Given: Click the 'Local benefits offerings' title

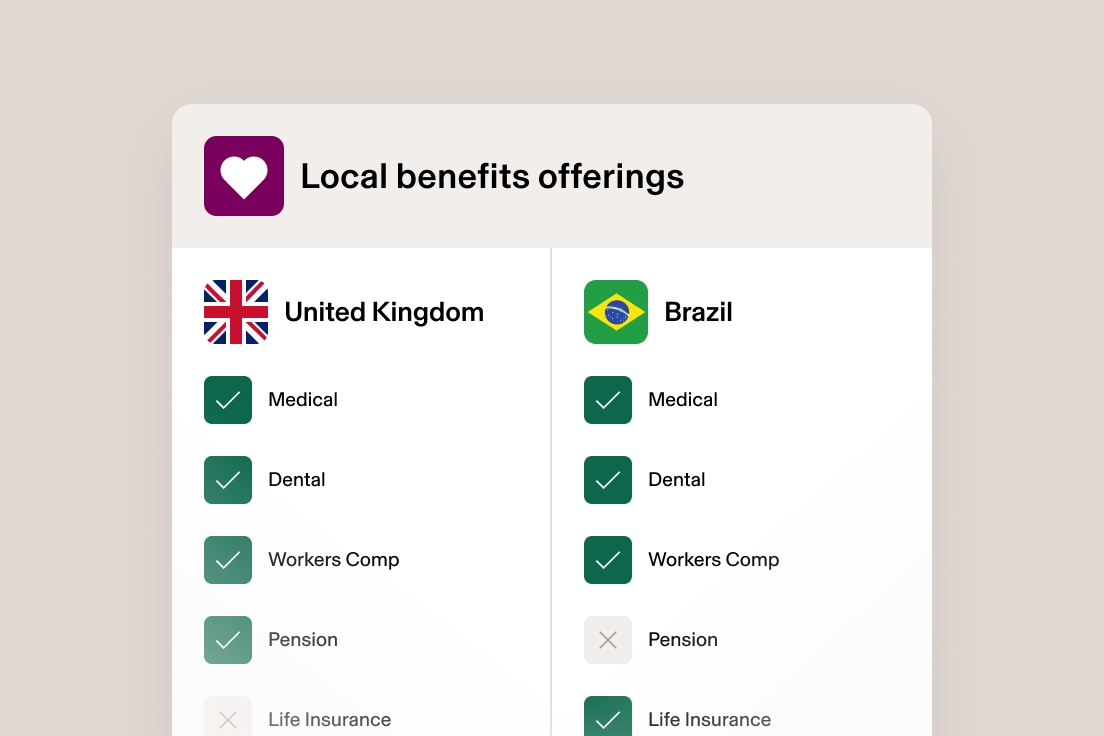Looking at the screenshot, I should [x=492, y=176].
